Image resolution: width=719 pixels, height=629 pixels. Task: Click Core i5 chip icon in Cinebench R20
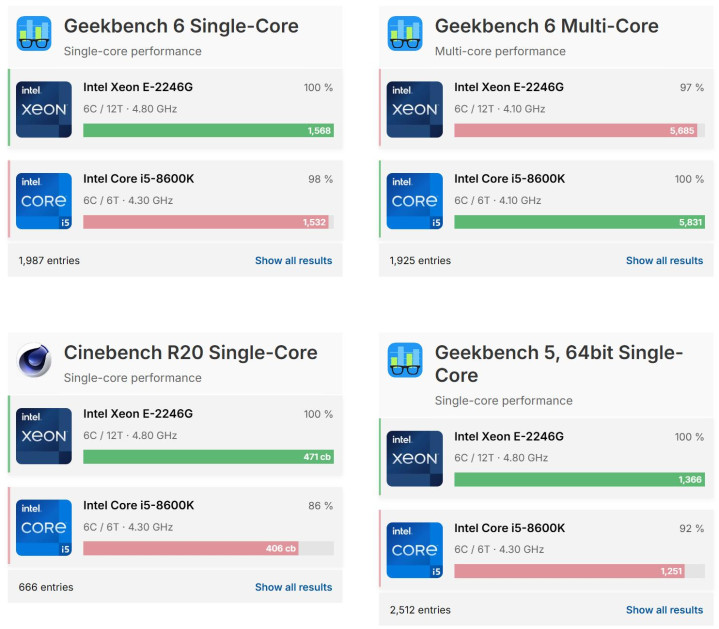(x=44, y=527)
